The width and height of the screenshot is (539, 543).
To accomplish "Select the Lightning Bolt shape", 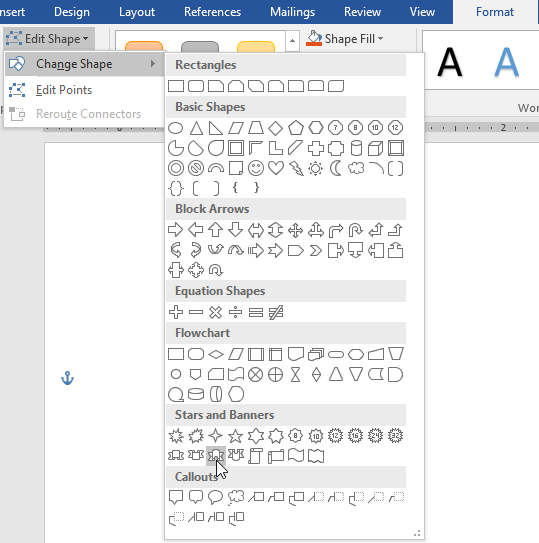I will pos(296,169).
